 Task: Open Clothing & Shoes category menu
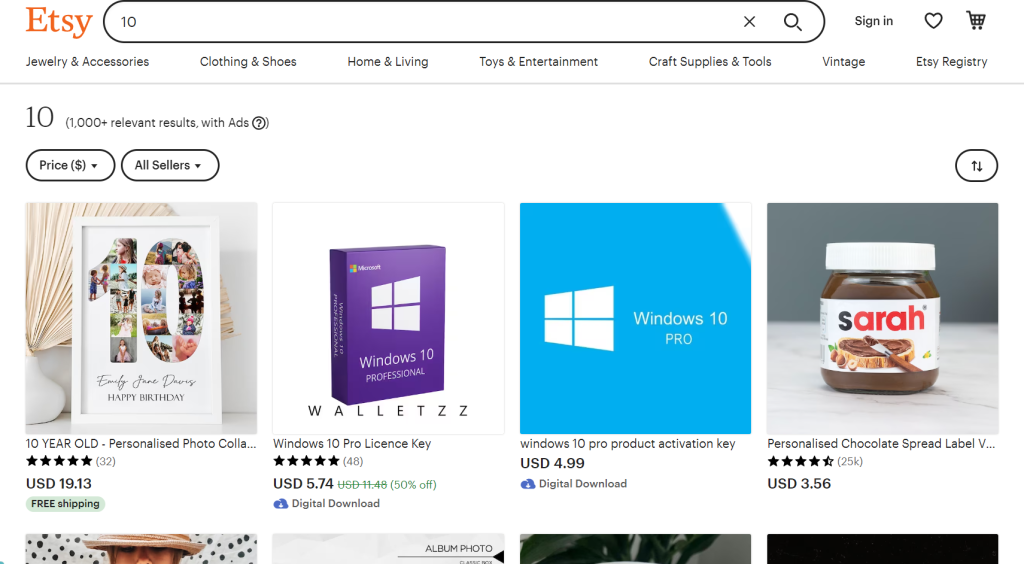click(248, 62)
